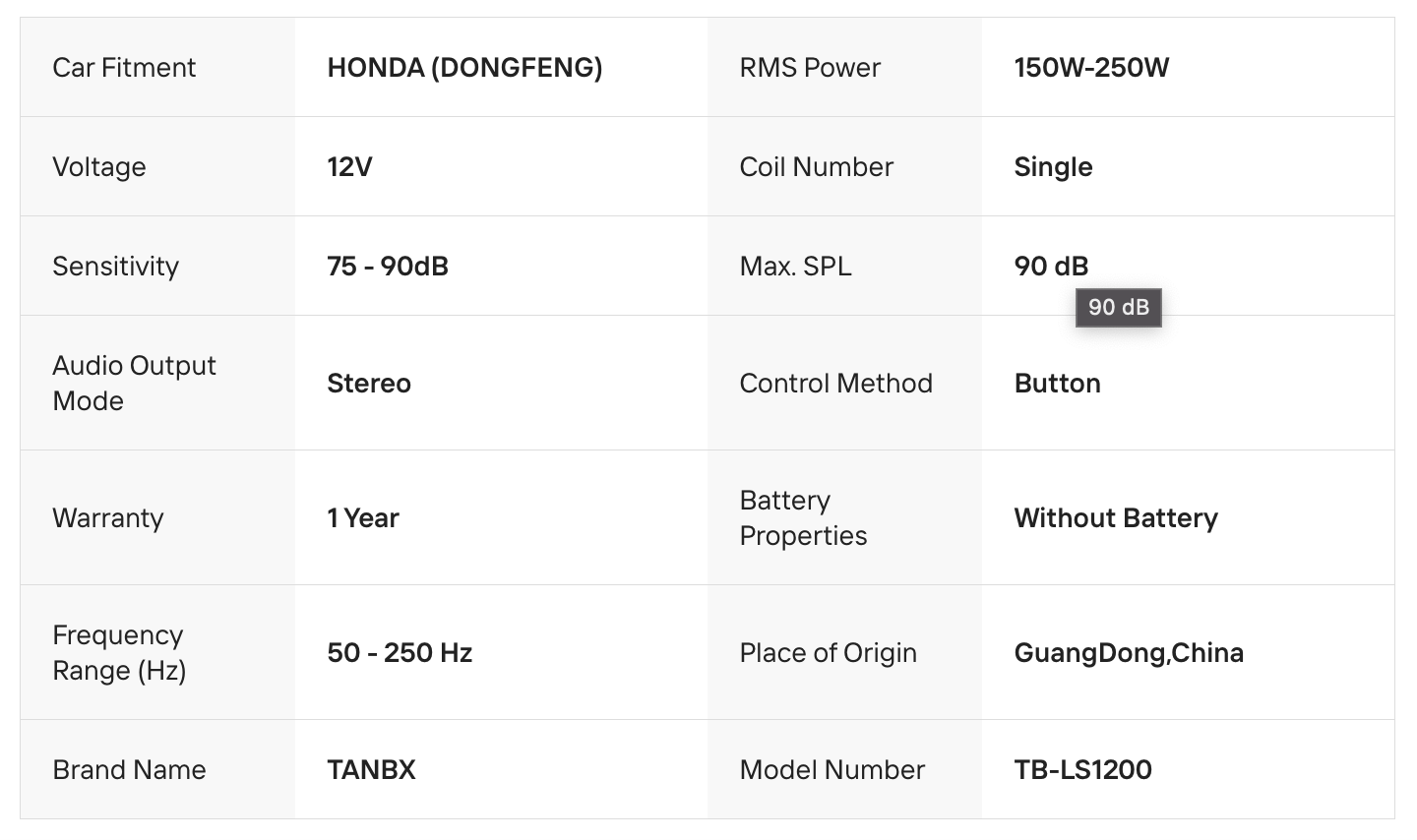Select the 75 - 90dB sensitivity value

coord(388,267)
